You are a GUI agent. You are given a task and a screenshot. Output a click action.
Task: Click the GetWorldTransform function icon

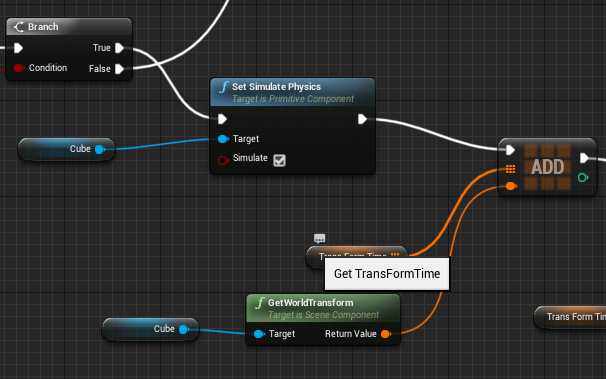pyautogui.click(x=260, y=303)
